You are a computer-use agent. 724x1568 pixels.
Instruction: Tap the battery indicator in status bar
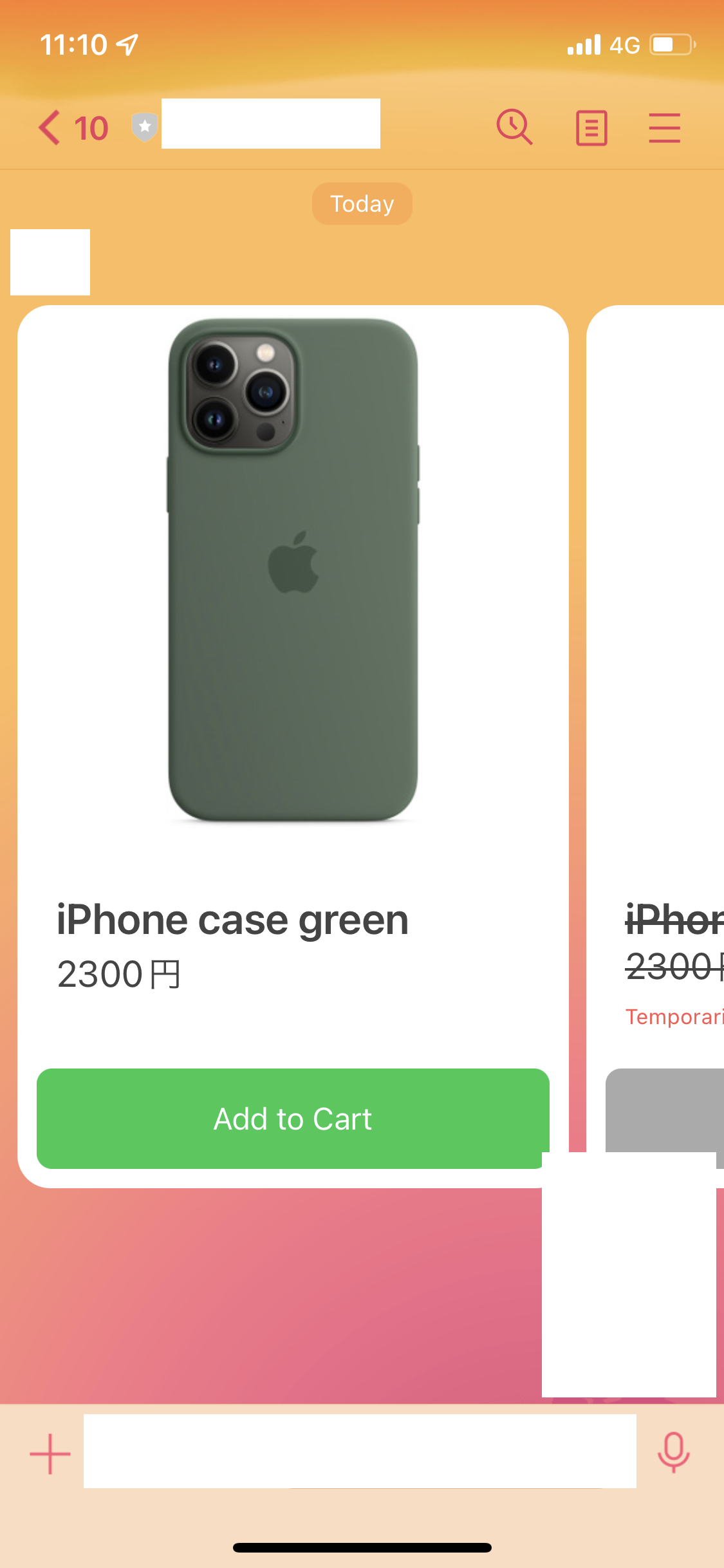(x=673, y=44)
